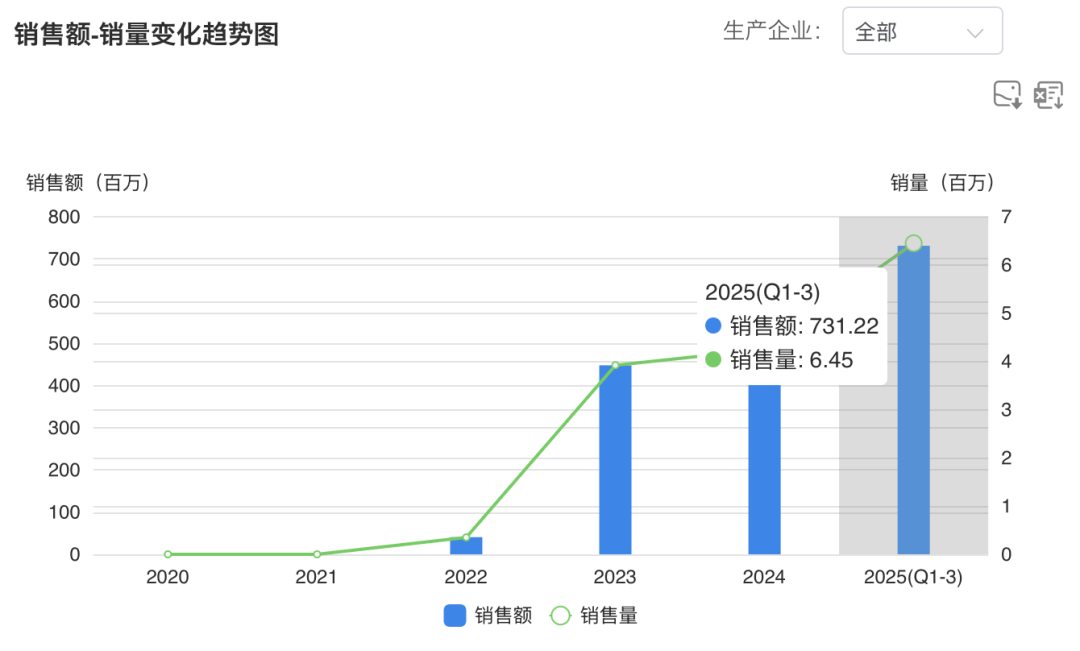Click the highlighted 2025(Q1-3) bar
The width and height of the screenshot is (1080, 651).
[x=913, y=400]
